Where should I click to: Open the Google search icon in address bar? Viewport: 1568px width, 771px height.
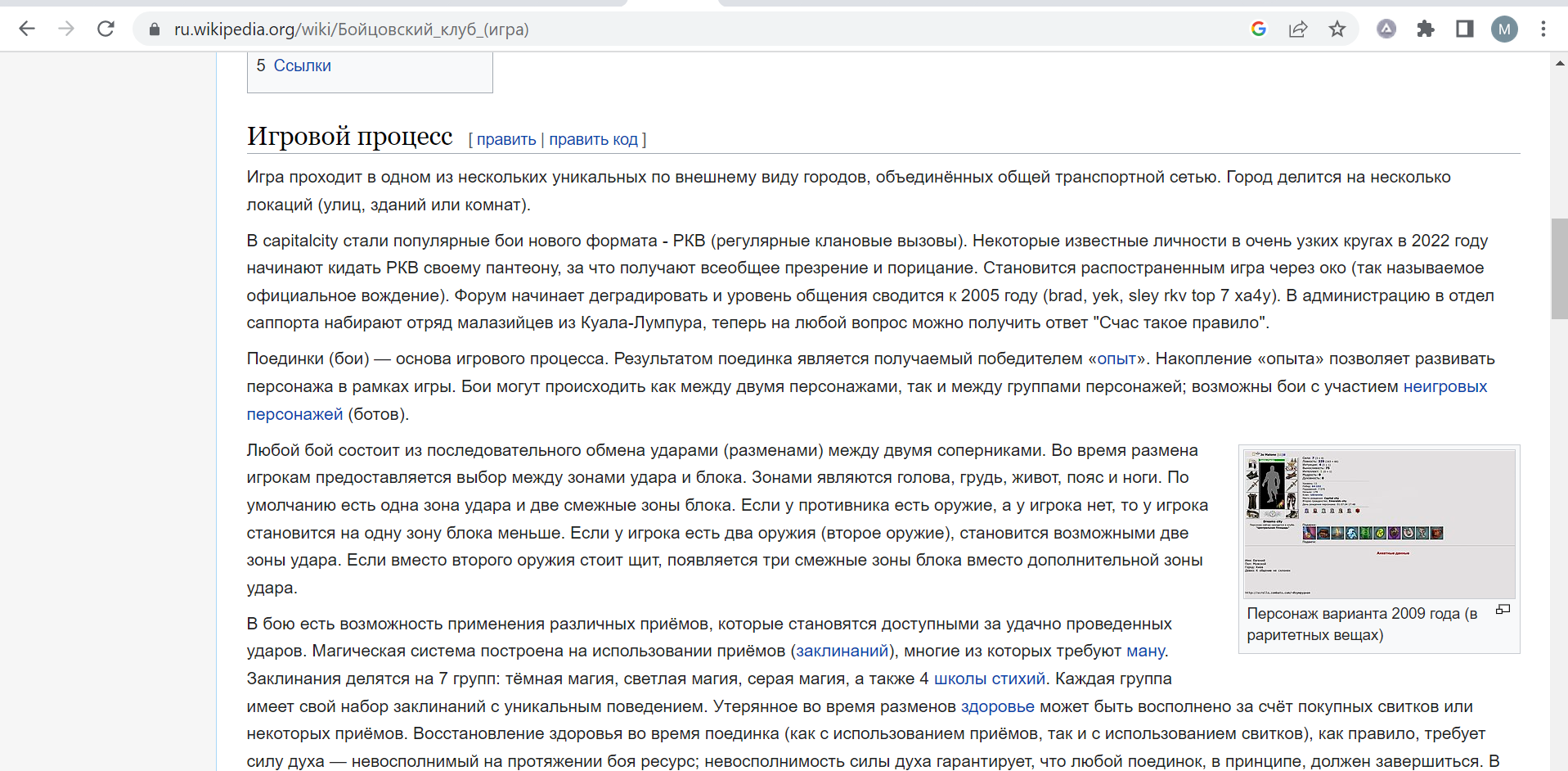pyautogui.click(x=1259, y=29)
